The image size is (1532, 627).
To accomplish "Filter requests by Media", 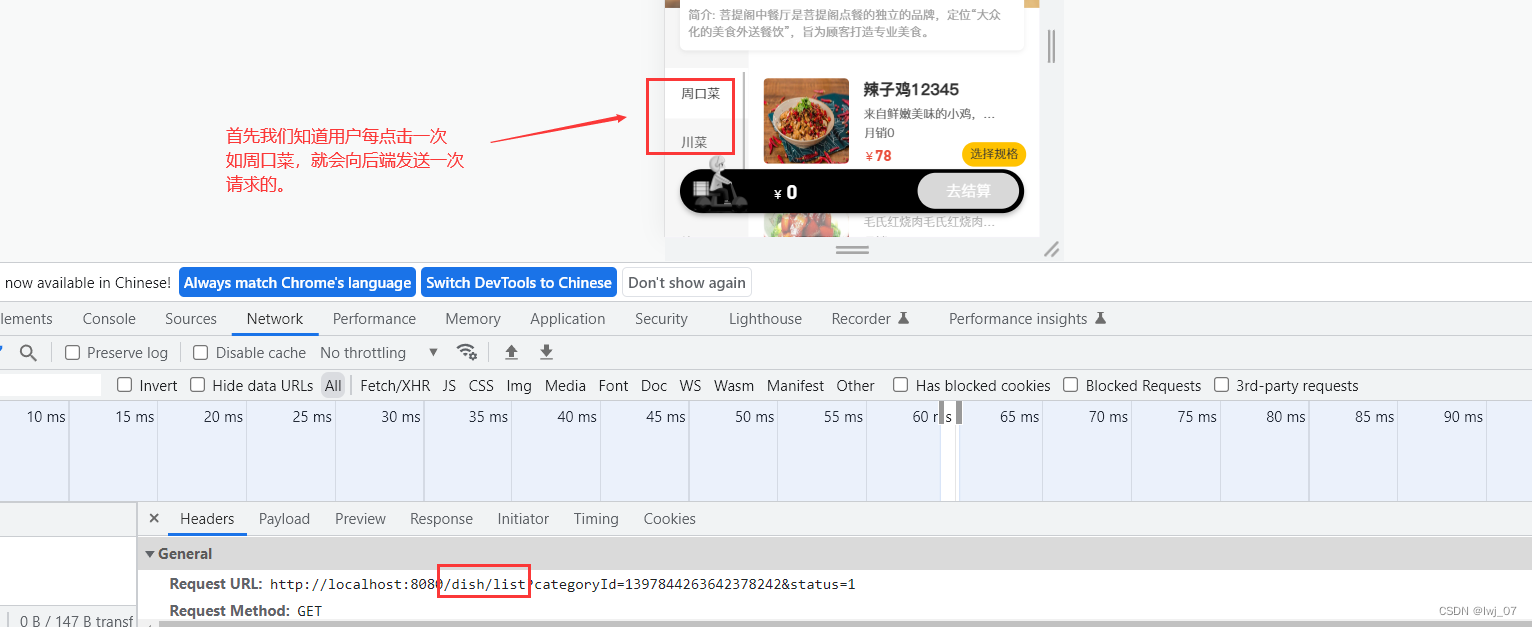I will click(x=565, y=385).
